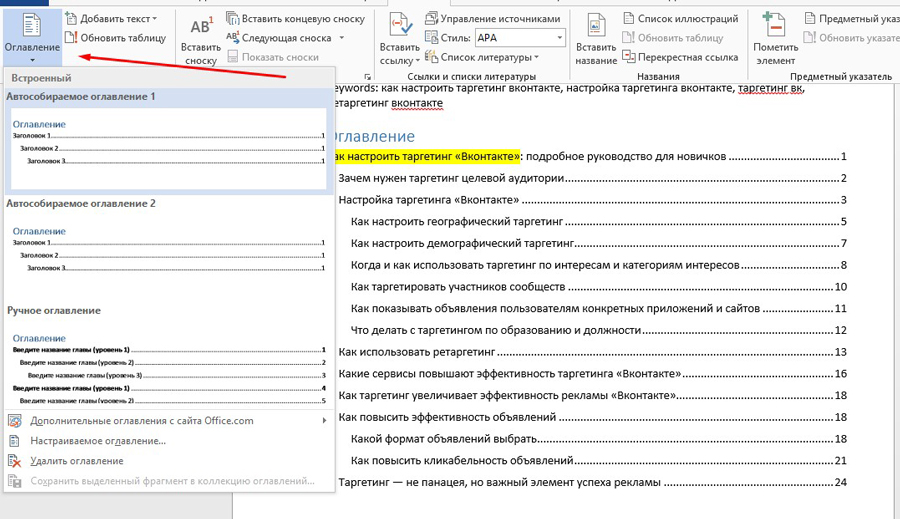Click the Дополнительные оглавления Office.com icon
Screen dimensions: 900x519
(15, 421)
